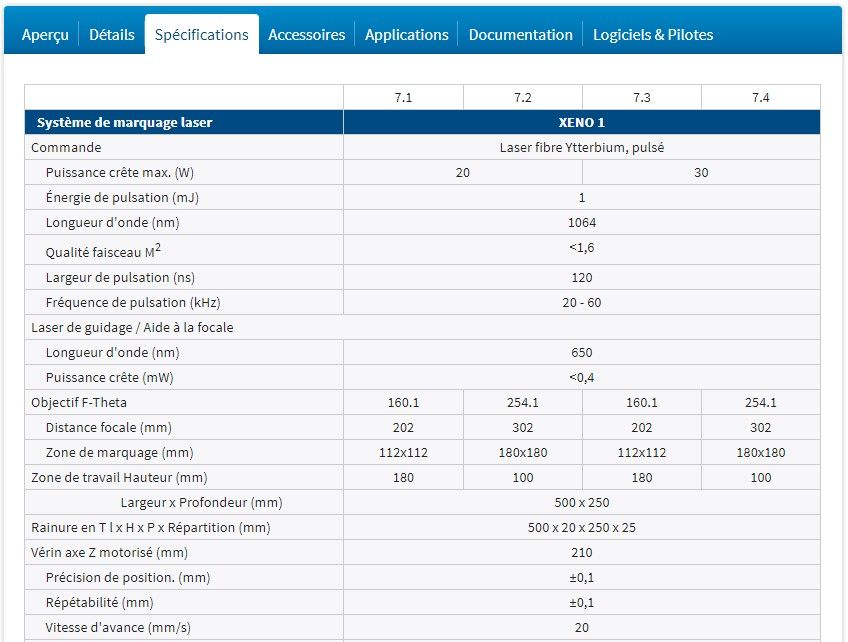Select the 7.1 column header

click(x=403, y=96)
